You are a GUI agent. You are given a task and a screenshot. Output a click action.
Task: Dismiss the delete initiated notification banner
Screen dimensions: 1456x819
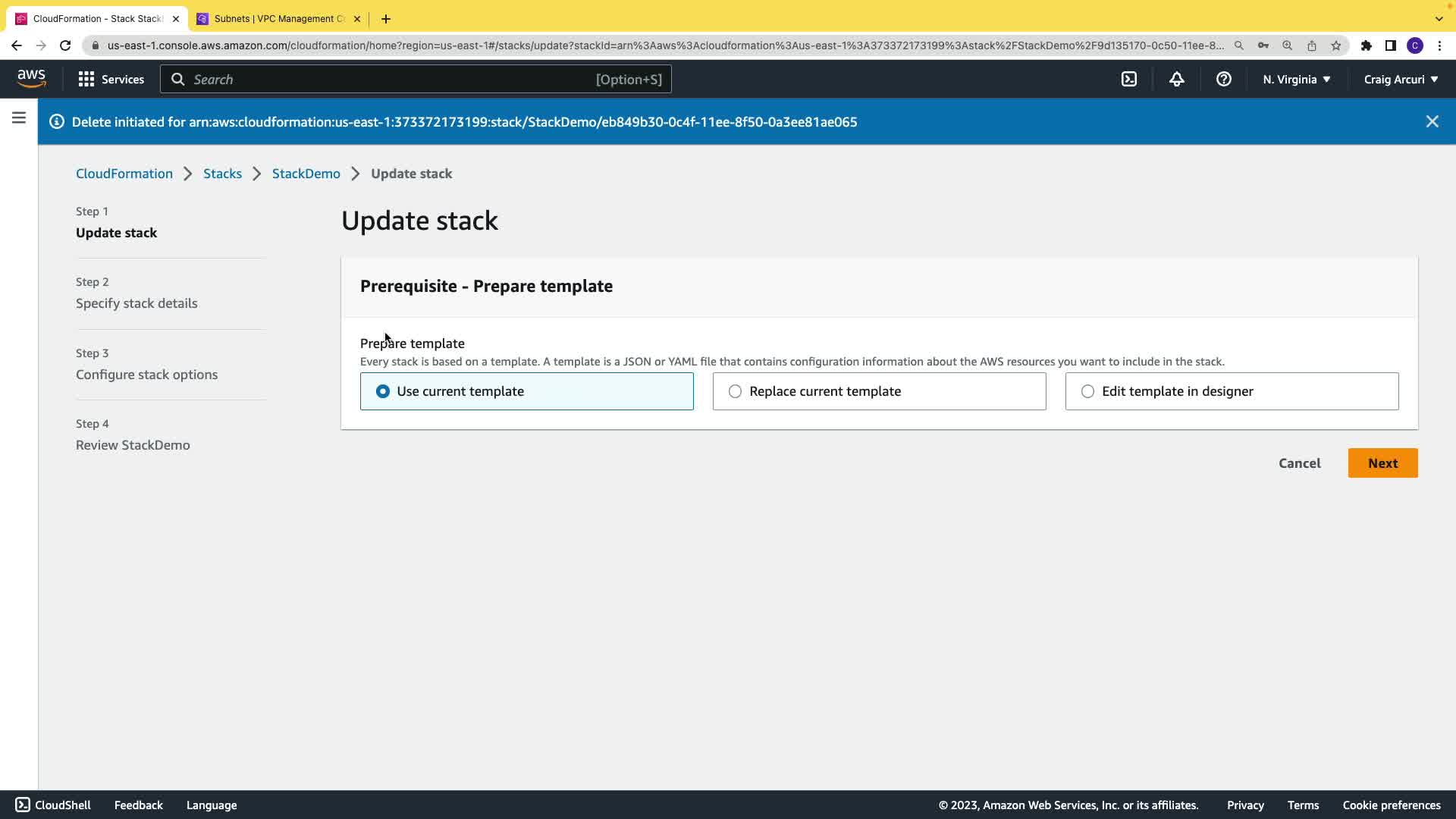[x=1432, y=121]
